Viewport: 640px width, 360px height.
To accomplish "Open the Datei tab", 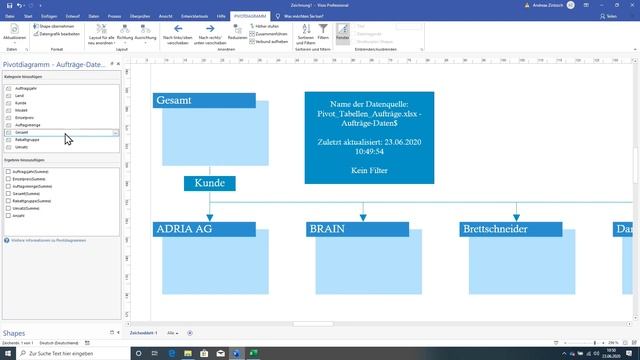I will coord(10,16).
